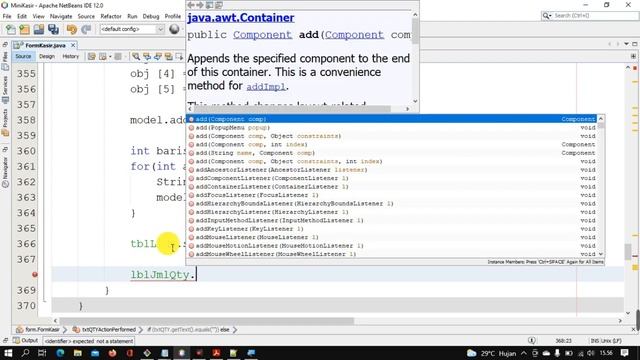
Task: Open the Navigate menu
Action: pyautogui.click(x=61, y=16)
